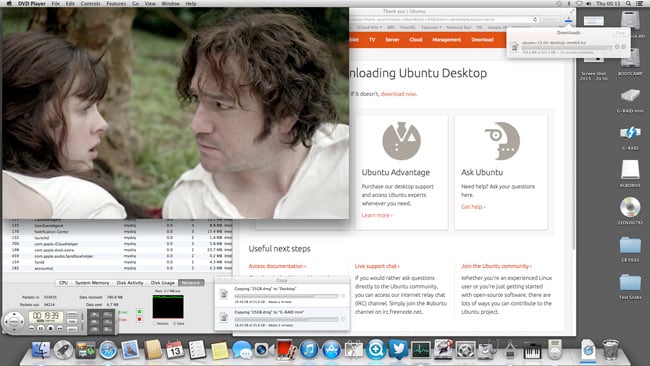Open 'Join the Ubuntu community' link

click(496, 266)
